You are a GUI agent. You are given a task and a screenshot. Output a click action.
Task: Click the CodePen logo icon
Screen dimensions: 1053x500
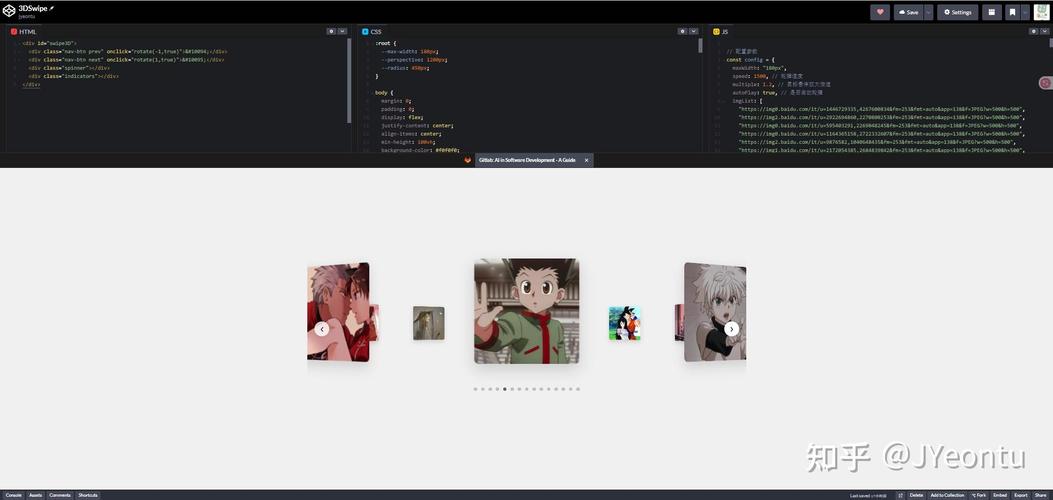tap(9, 11)
